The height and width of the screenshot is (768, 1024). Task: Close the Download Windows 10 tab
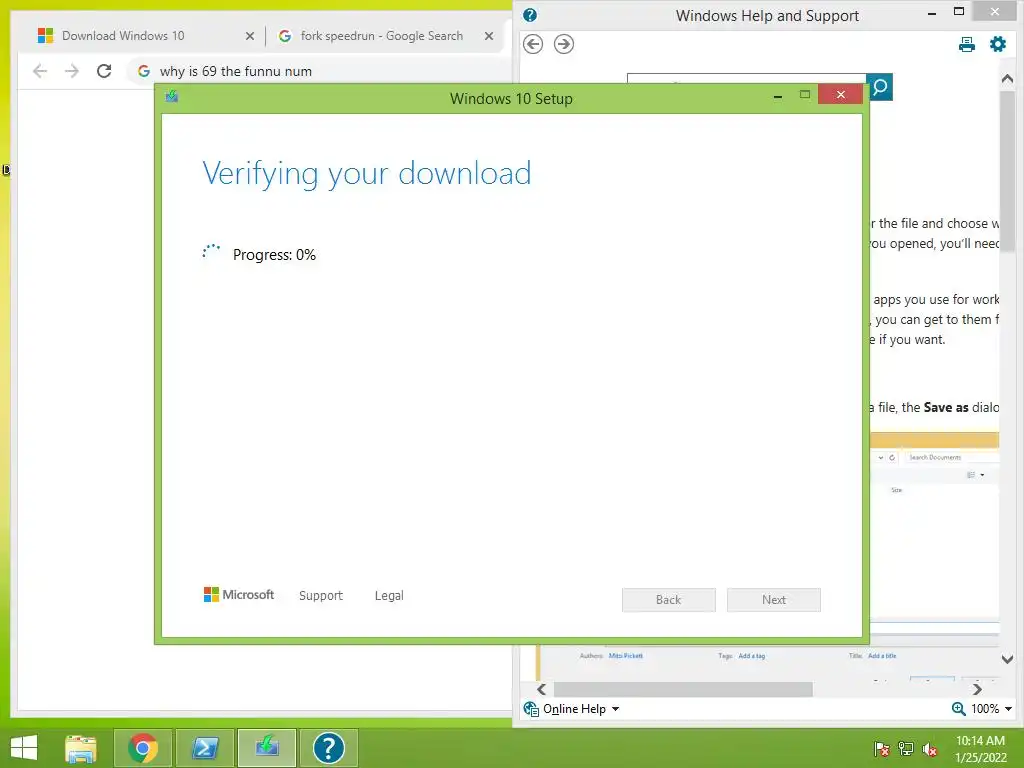tap(249, 36)
